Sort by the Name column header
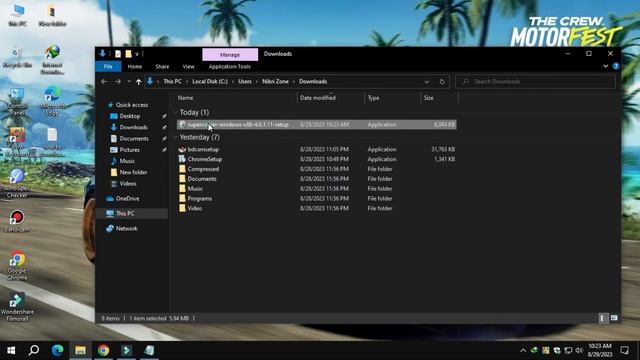The width and height of the screenshot is (640, 360). [x=186, y=98]
